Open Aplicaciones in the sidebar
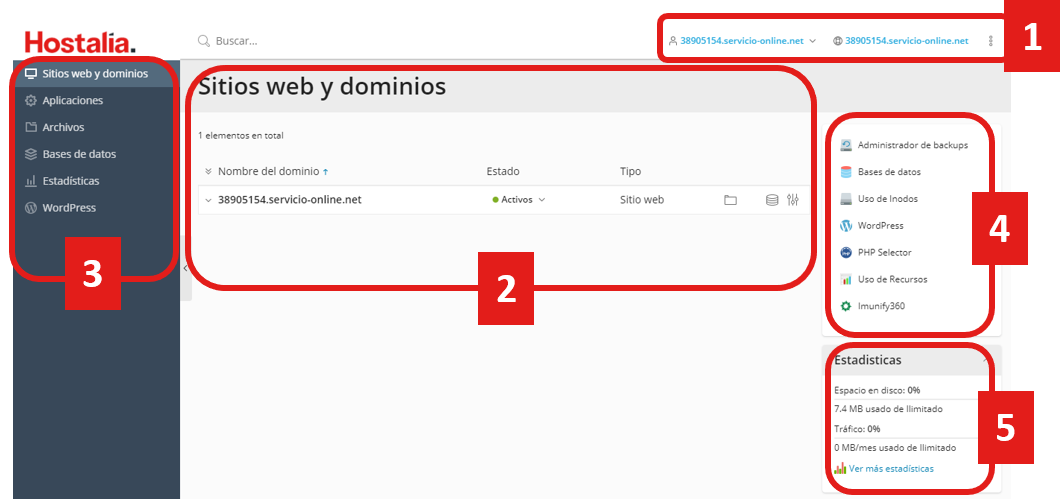Image resolution: width=1061 pixels, height=499 pixels. click(72, 100)
